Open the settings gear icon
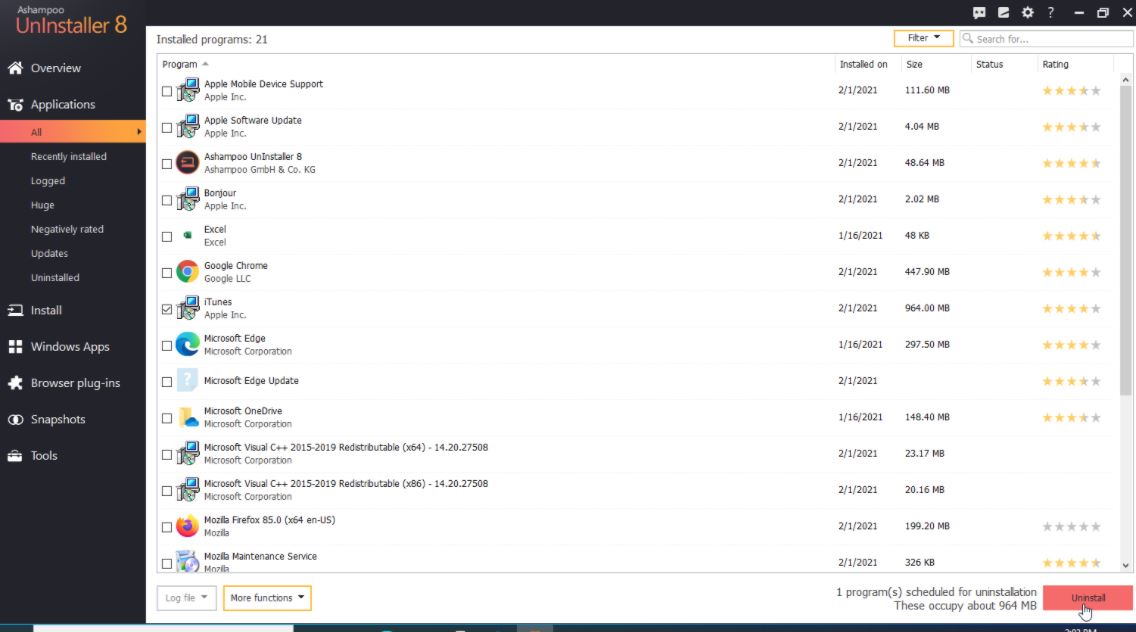This screenshot has width=1136, height=632. coord(1027,12)
